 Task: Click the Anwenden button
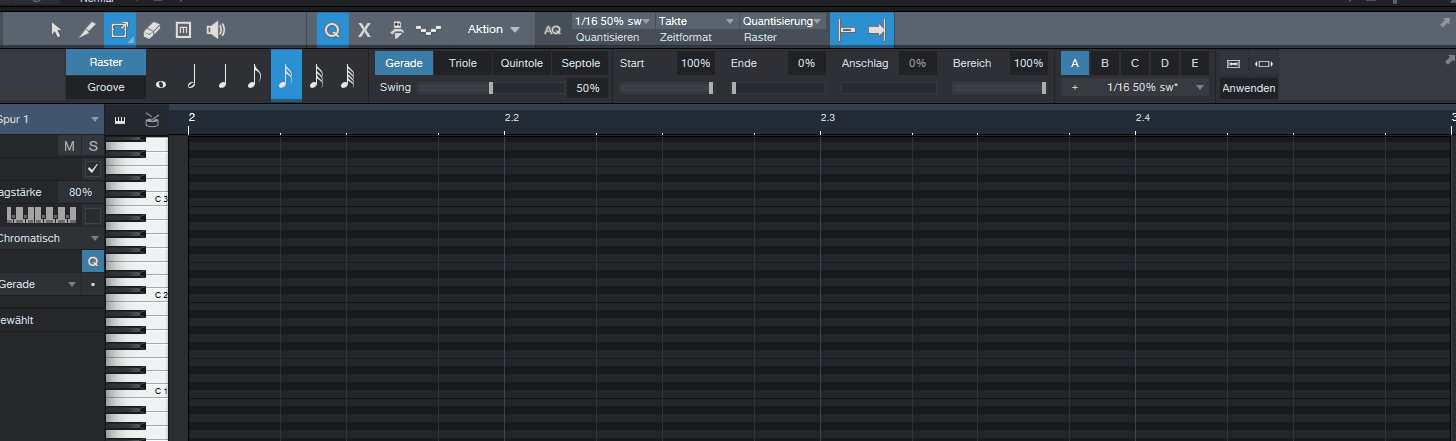click(x=1248, y=88)
